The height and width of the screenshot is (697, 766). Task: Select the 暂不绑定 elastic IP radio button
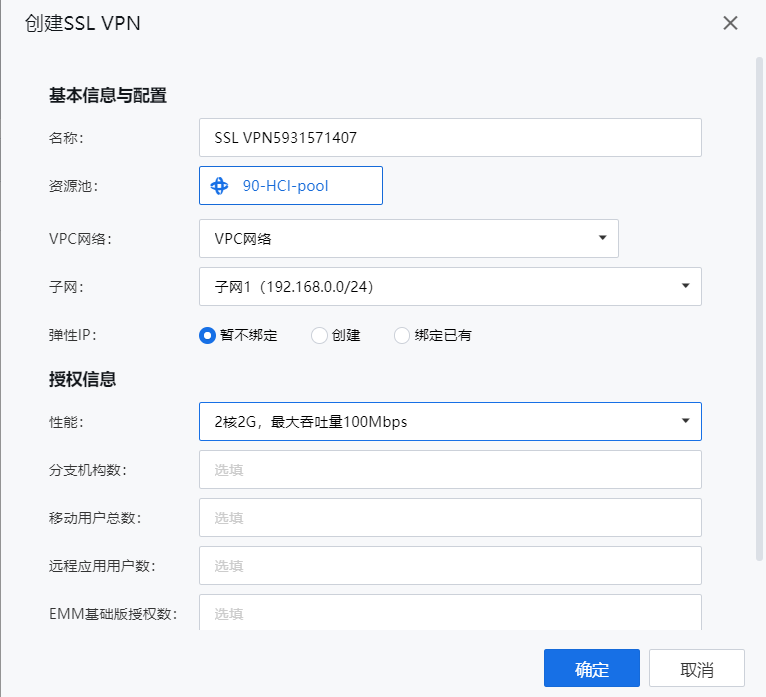[x=207, y=336]
